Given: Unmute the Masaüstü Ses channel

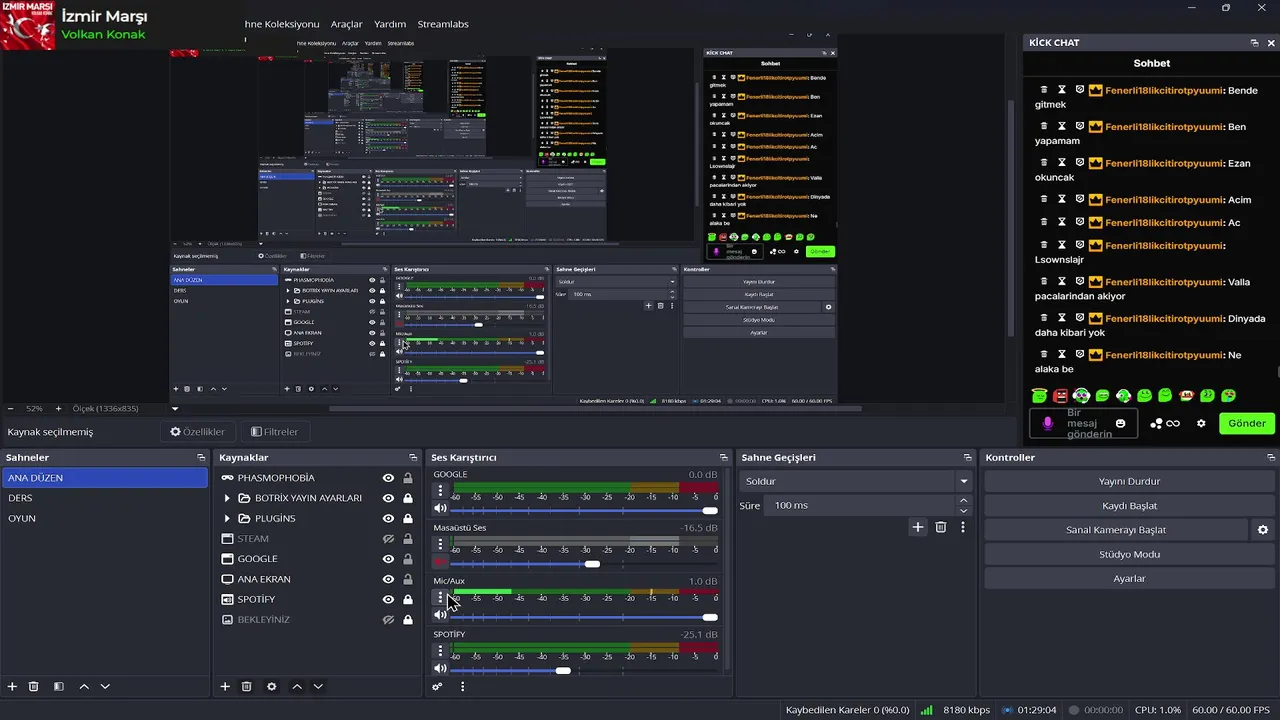Looking at the screenshot, I should [x=440, y=562].
